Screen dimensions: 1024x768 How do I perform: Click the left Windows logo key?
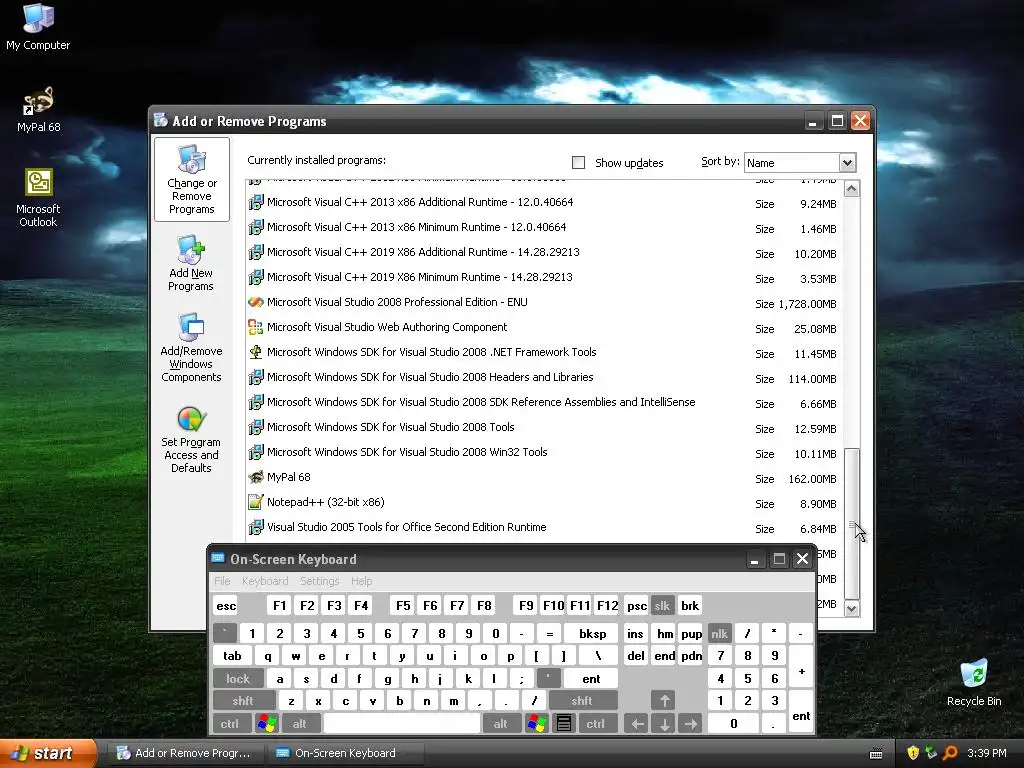[x=266, y=724]
